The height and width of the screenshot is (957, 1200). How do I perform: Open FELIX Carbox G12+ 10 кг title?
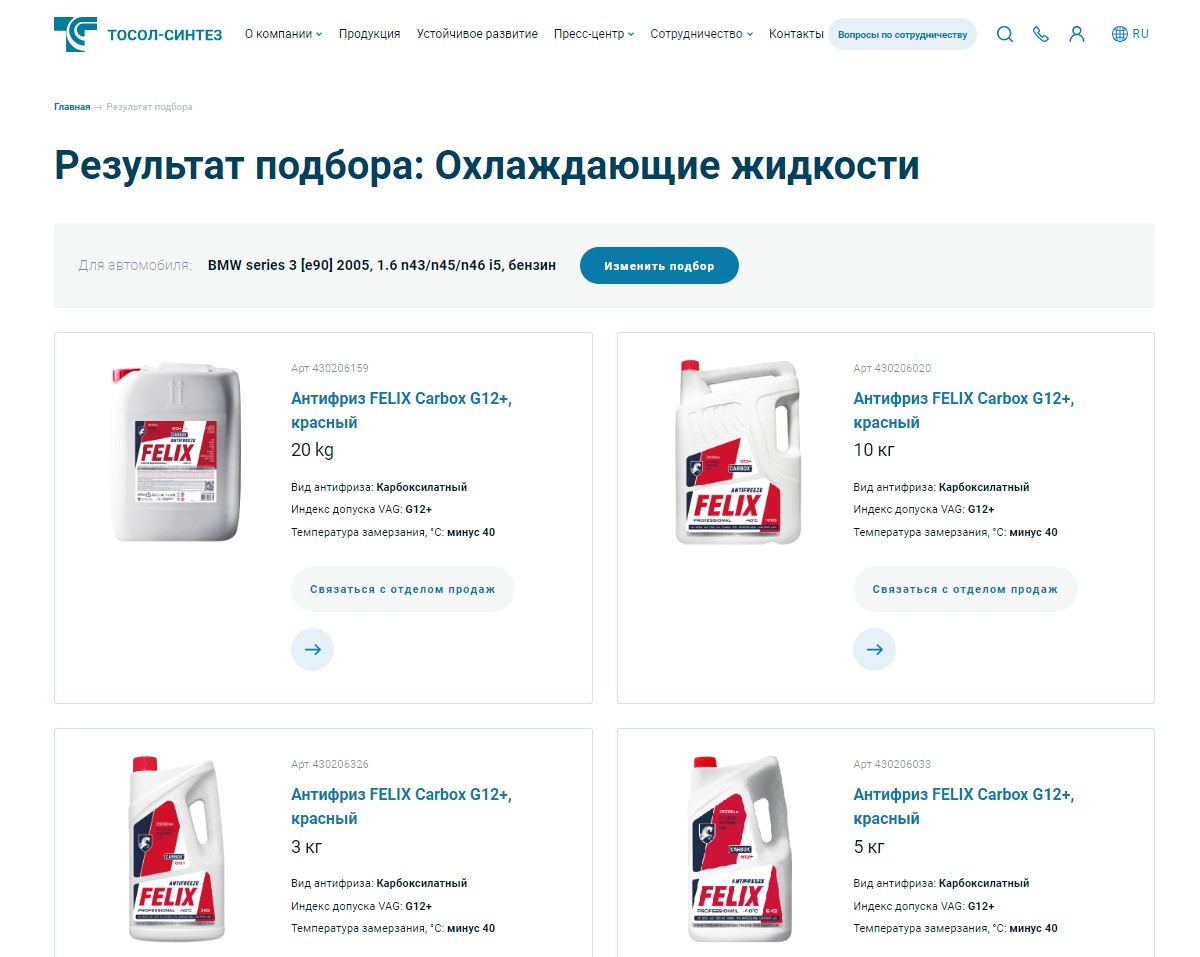[x=963, y=410]
